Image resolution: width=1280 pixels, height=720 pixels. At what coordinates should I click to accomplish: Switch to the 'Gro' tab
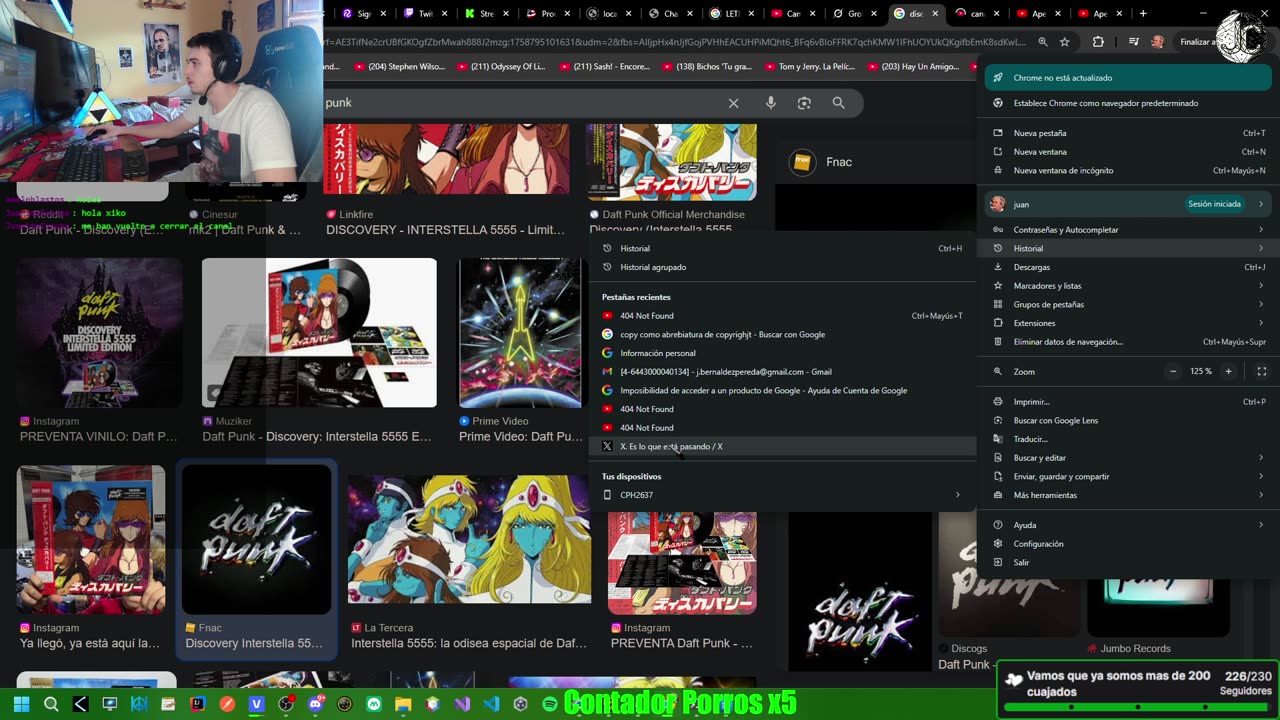click(848, 14)
